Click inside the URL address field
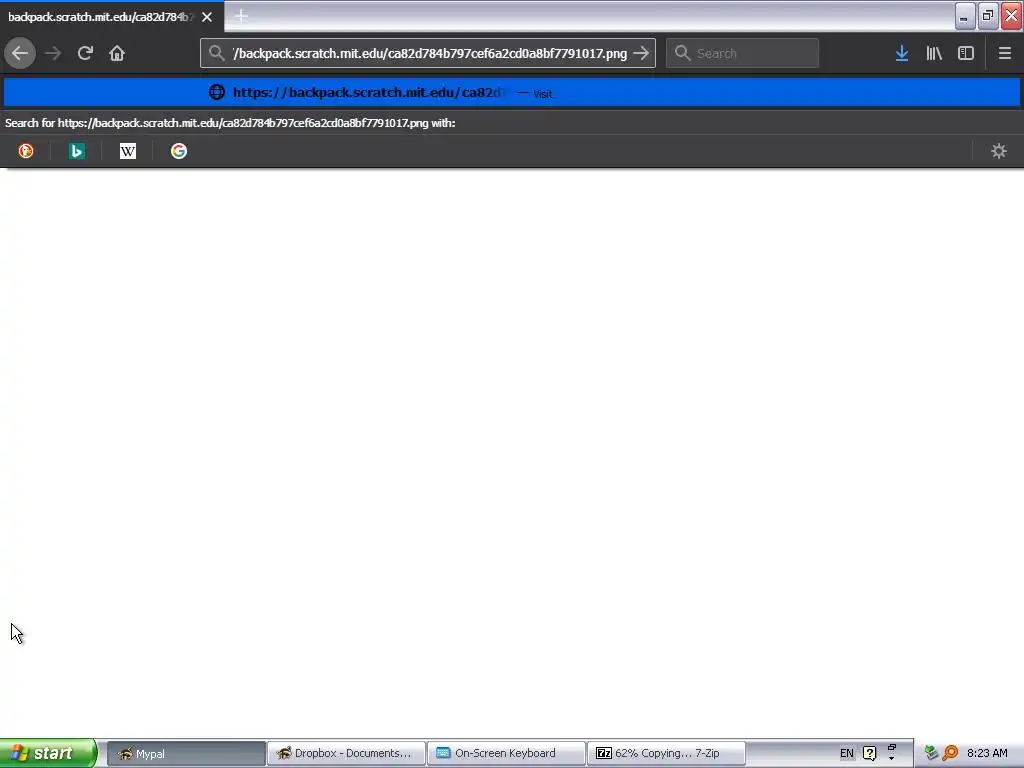 [x=429, y=53]
